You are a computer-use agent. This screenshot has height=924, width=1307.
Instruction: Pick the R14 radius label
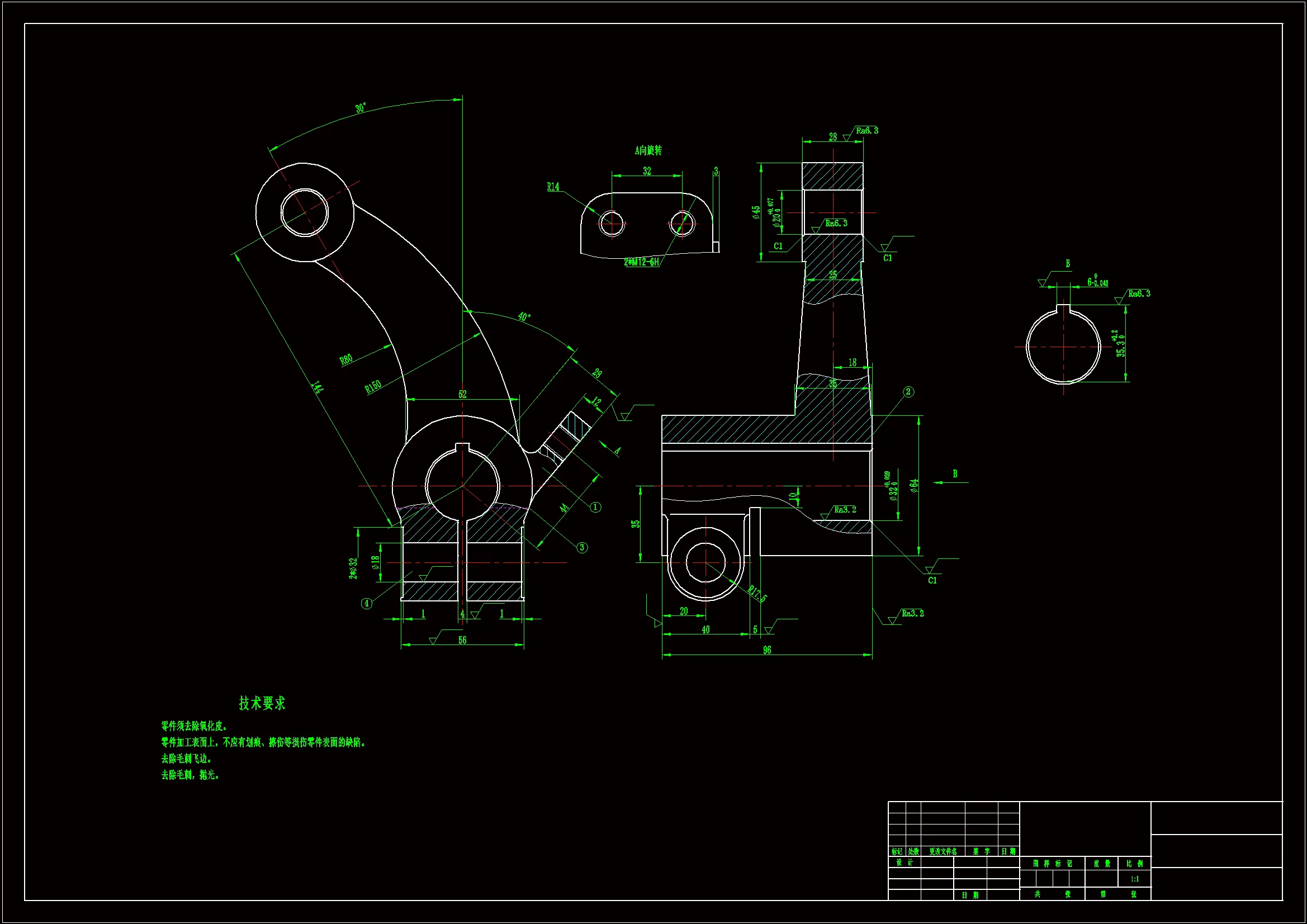553,187
